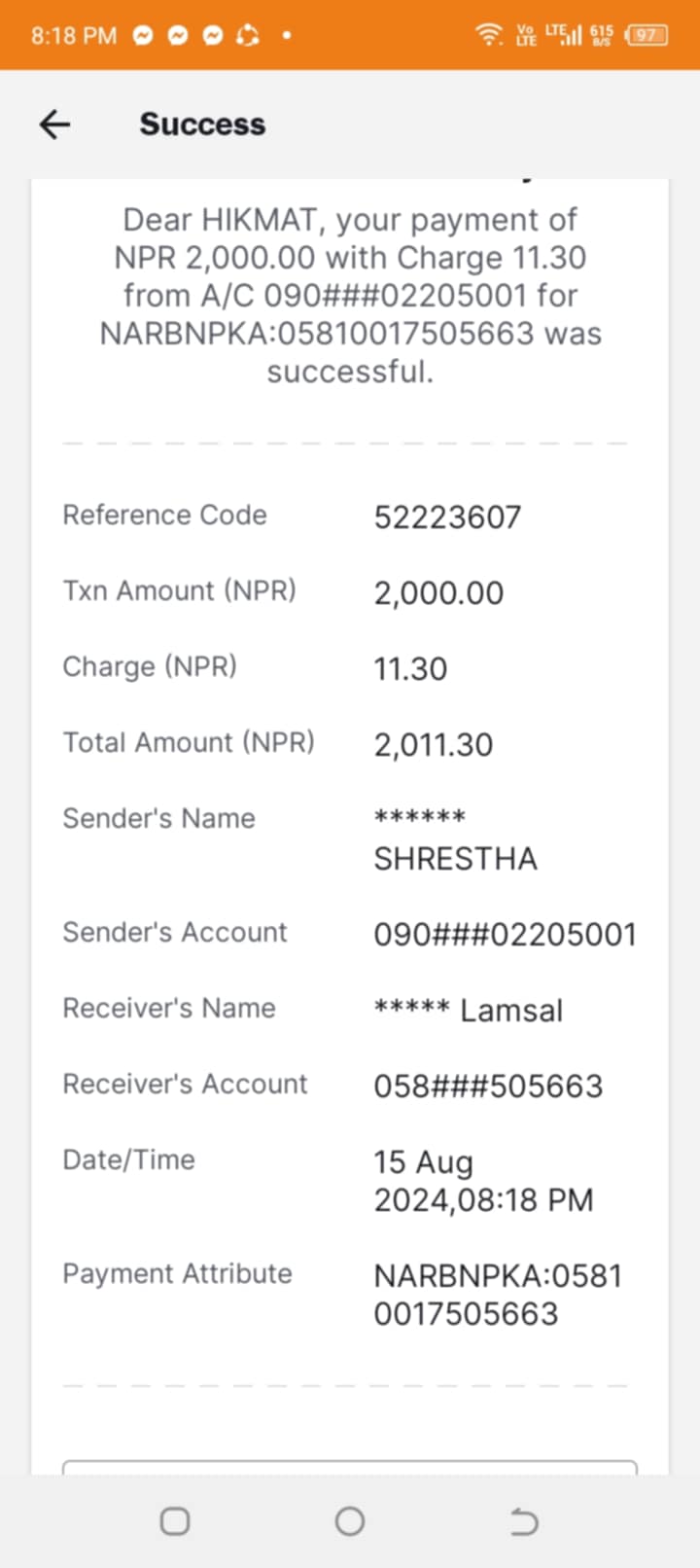Image resolution: width=700 pixels, height=1568 pixels.
Task: Tap the Receiver's Account 058###505663
Action: tap(488, 1087)
